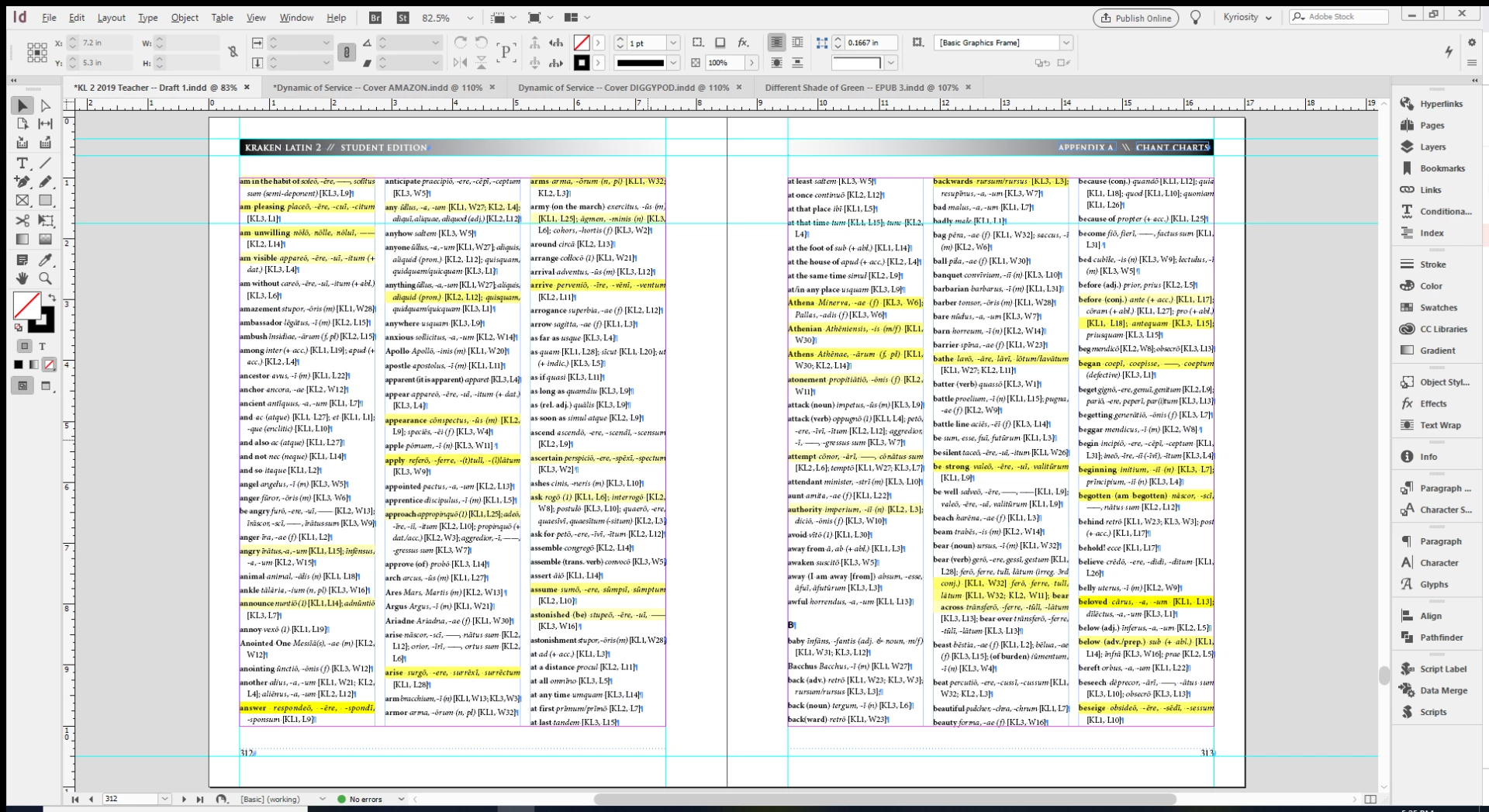Open the stroke style dropdown

673,63
